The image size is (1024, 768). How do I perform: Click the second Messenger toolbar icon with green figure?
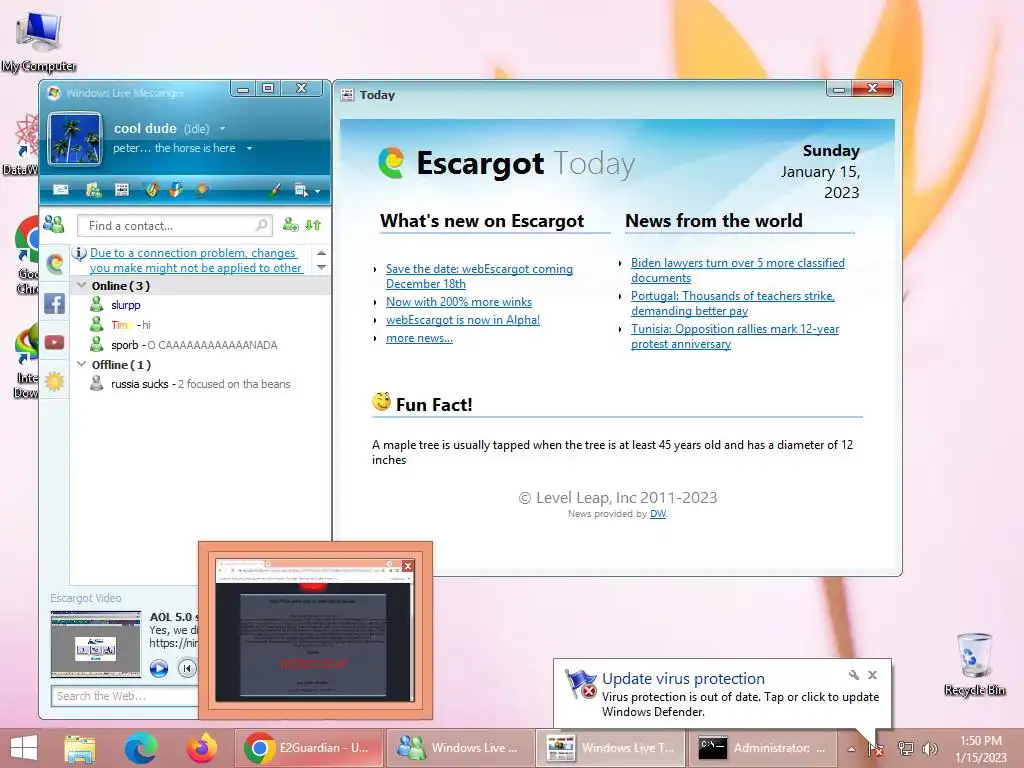pos(93,189)
